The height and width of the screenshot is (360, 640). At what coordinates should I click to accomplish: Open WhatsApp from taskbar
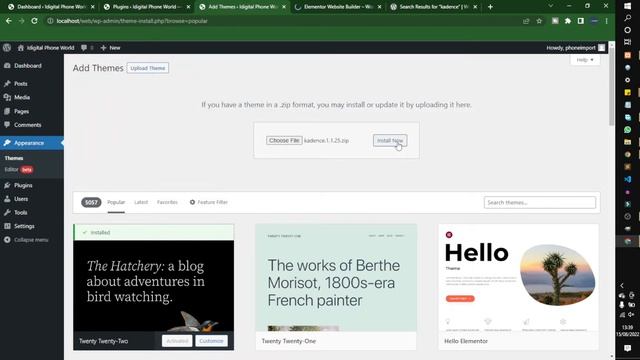(x=628, y=130)
